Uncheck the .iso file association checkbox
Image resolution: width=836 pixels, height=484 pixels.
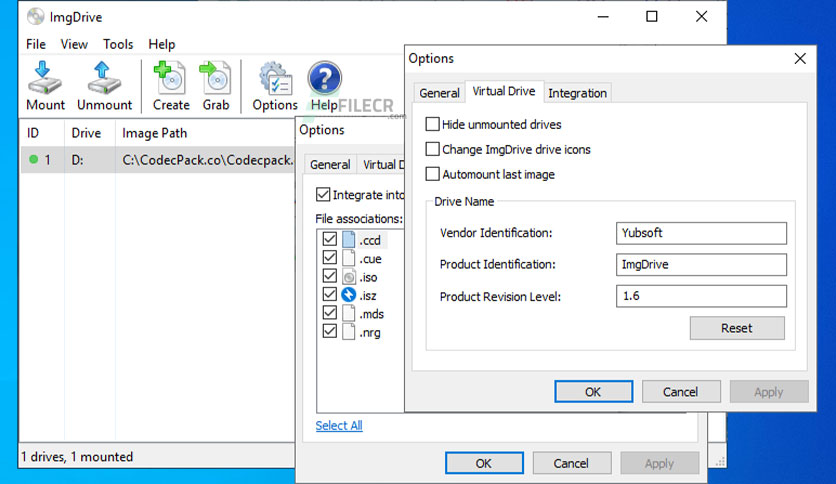(x=329, y=276)
